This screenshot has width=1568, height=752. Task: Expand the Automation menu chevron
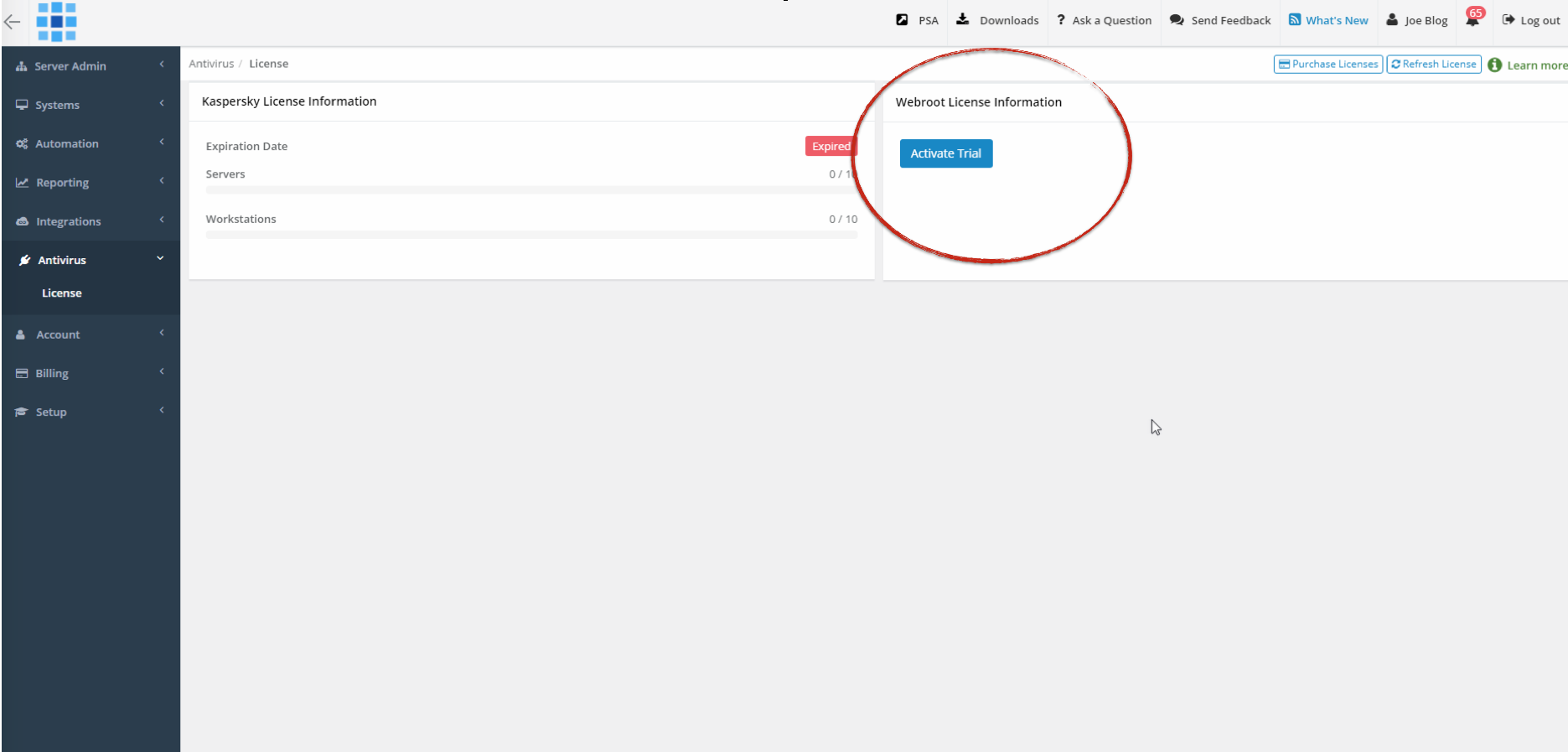[x=162, y=142]
